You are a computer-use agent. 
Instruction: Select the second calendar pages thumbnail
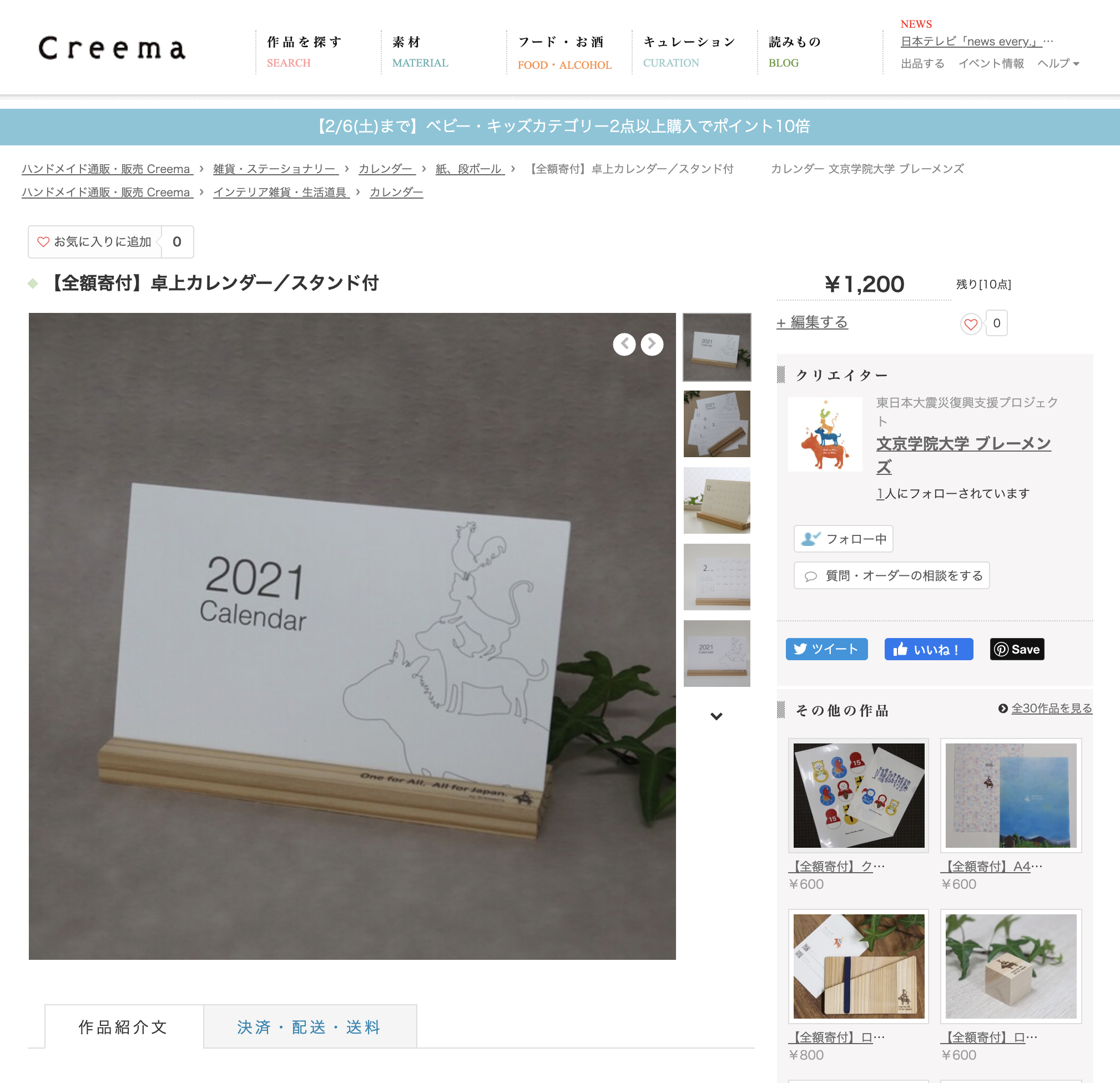717,424
